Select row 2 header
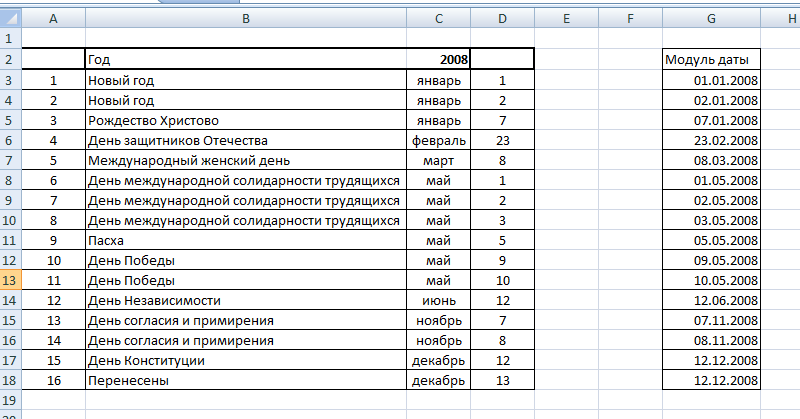Image resolution: width=800 pixels, height=419 pixels. [10, 59]
